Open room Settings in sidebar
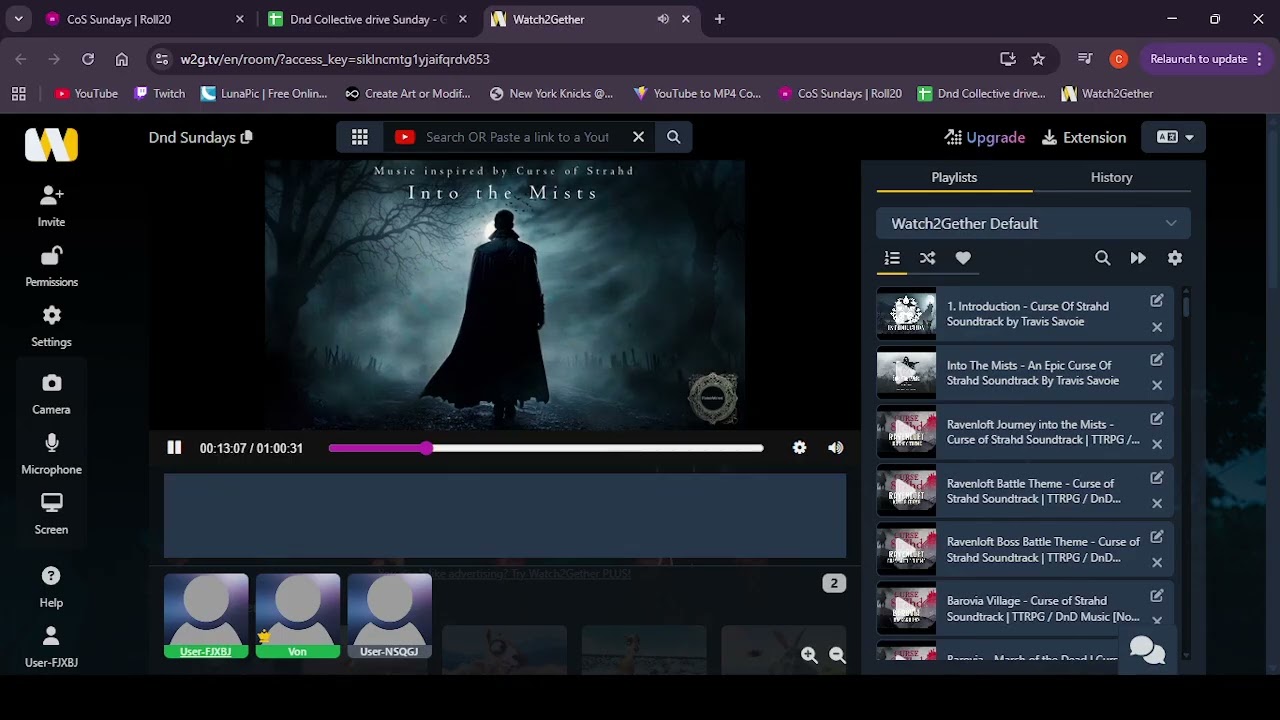The width and height of the screenshot is (1280, 720). pyautogui.click(x=51, y=326)
